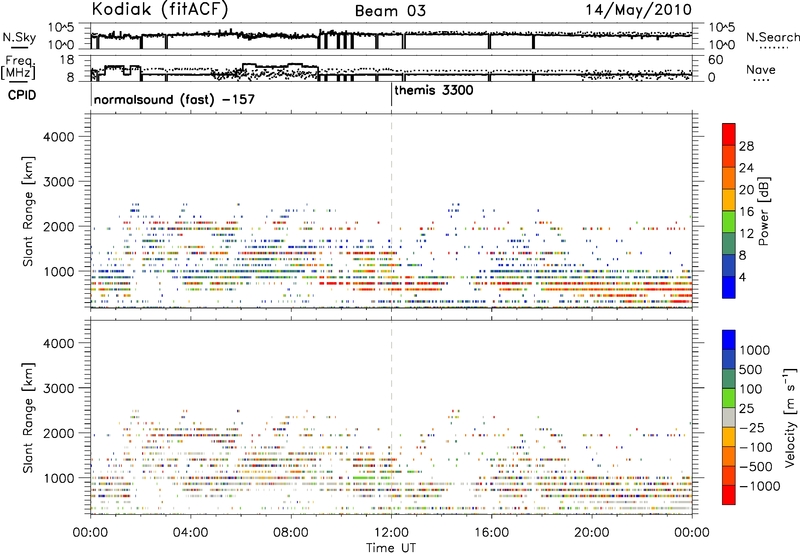800x554 pixels.
Task: Click '1000' on velocity panel range axis
Action: pos(59,478)
